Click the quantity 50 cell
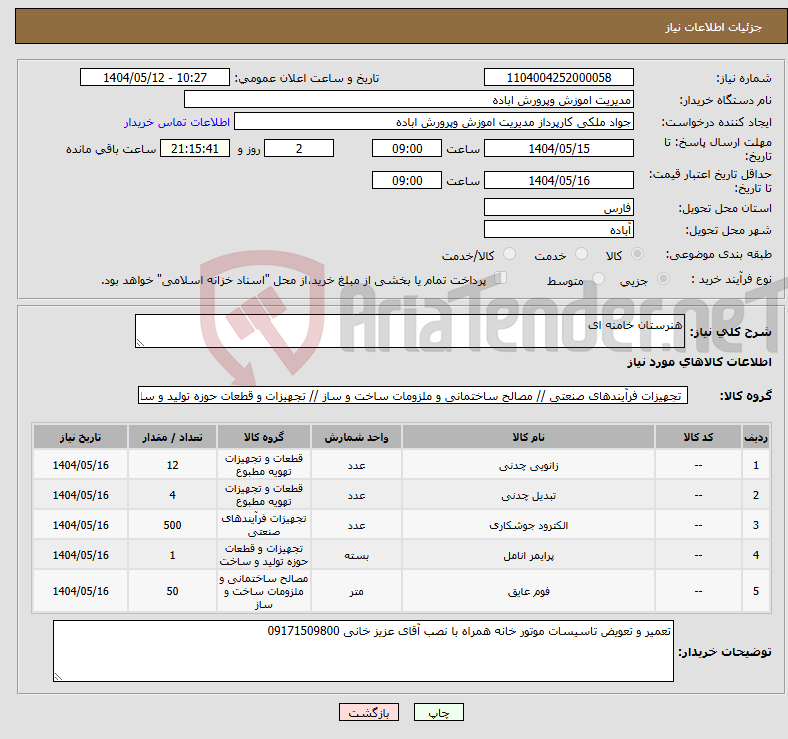The height and width of the screenshot is (739, 788). pos(172,591)
